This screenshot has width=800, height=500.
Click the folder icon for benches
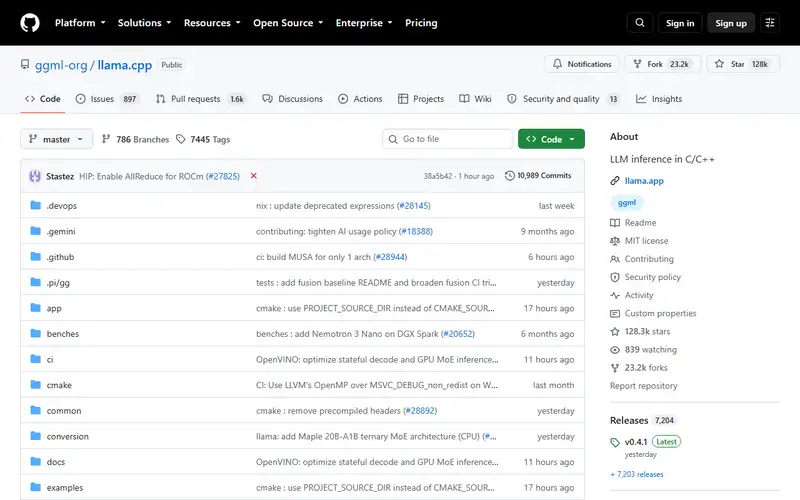(35, 333)
